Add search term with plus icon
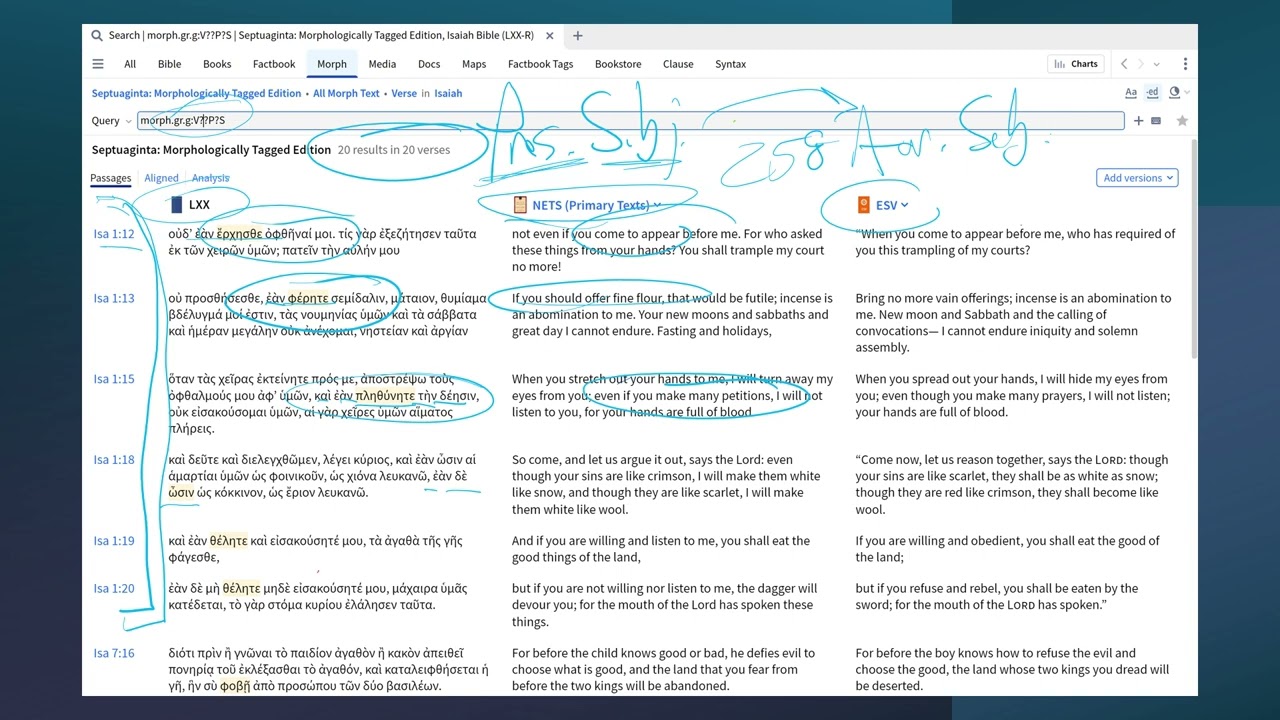This screenshot has height=720, width=1280. click(x=1138, y=121)
